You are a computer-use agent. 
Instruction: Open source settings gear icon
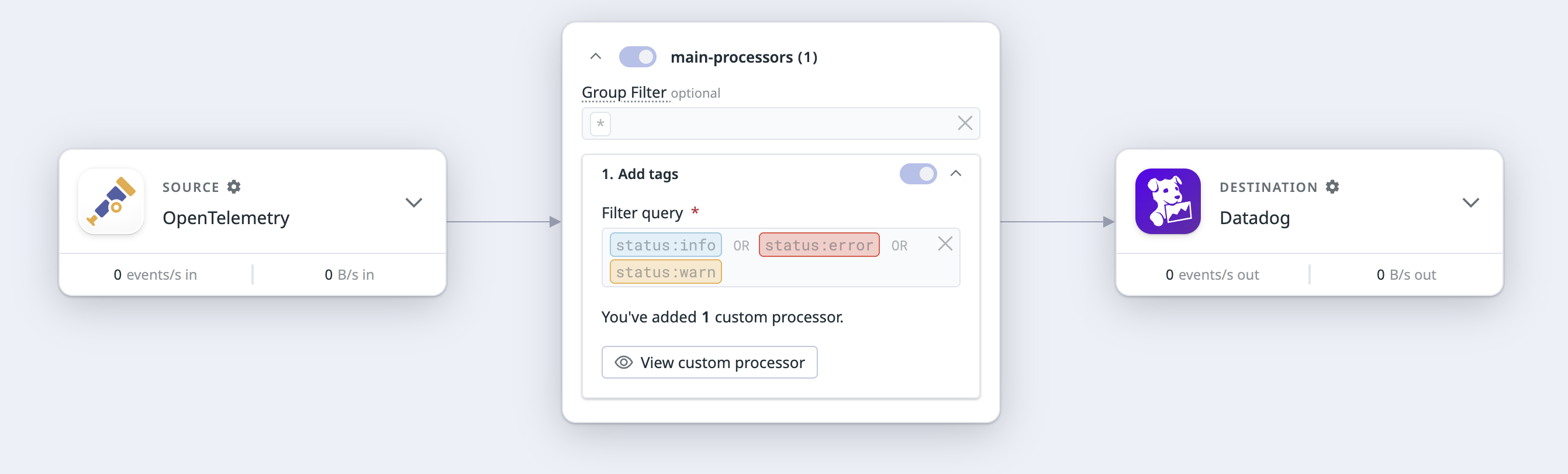pos(234,187)
